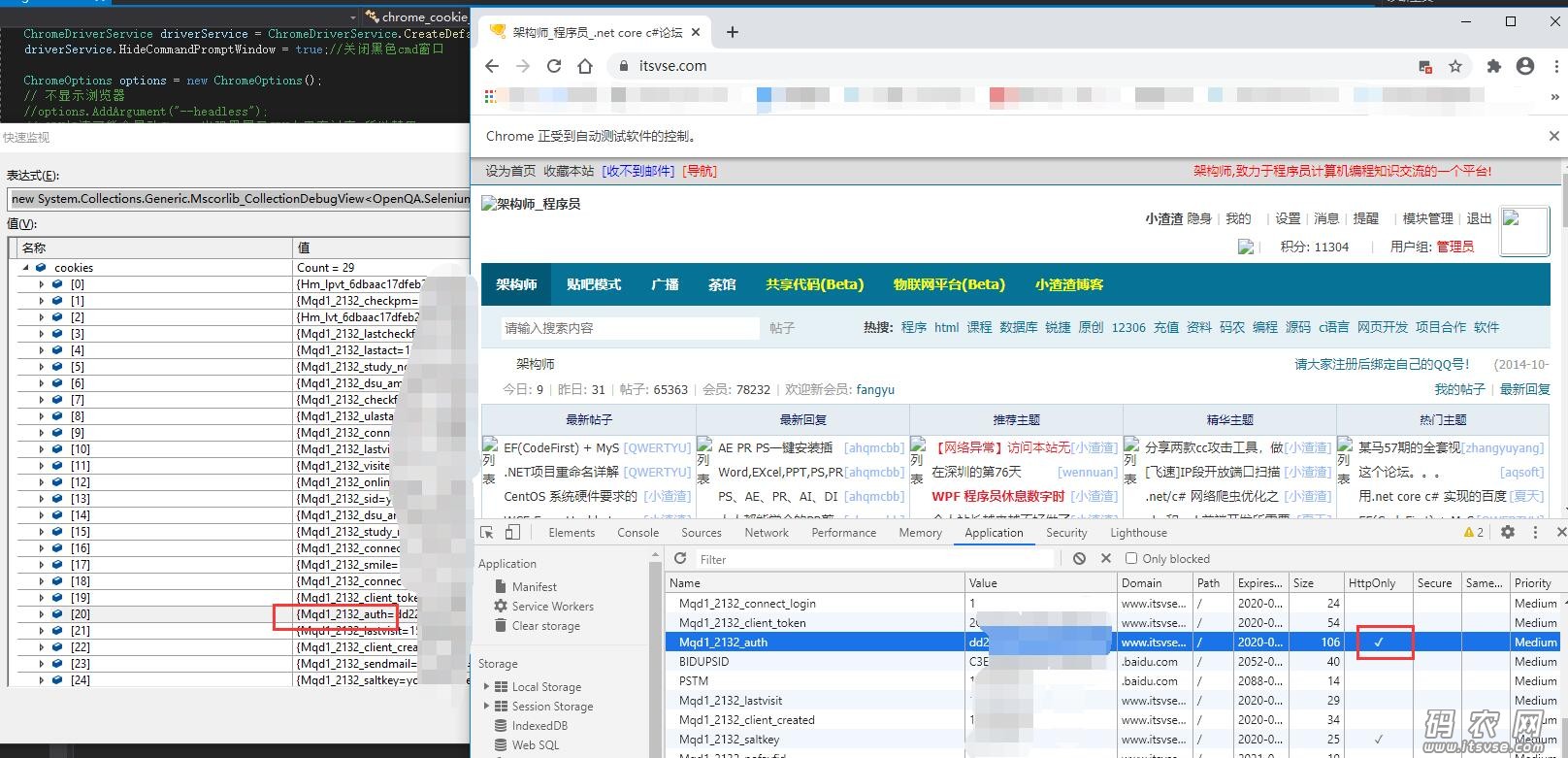Toggle Only blocked cookies checkbox
The image size is (1568, 758).
(x=1131, y=559)
